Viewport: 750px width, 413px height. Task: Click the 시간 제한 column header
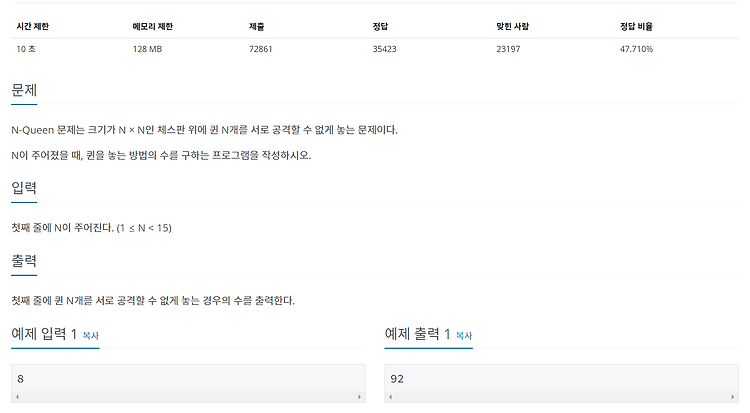[33, 26]
